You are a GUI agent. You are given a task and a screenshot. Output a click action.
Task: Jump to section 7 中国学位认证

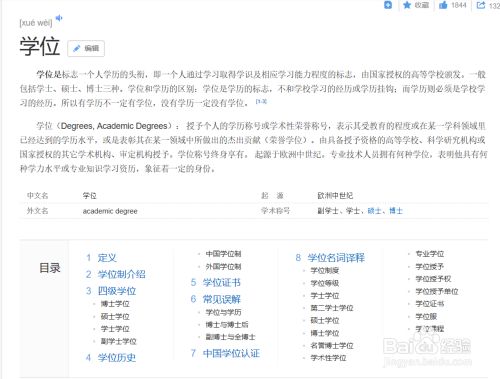(231, 353)
